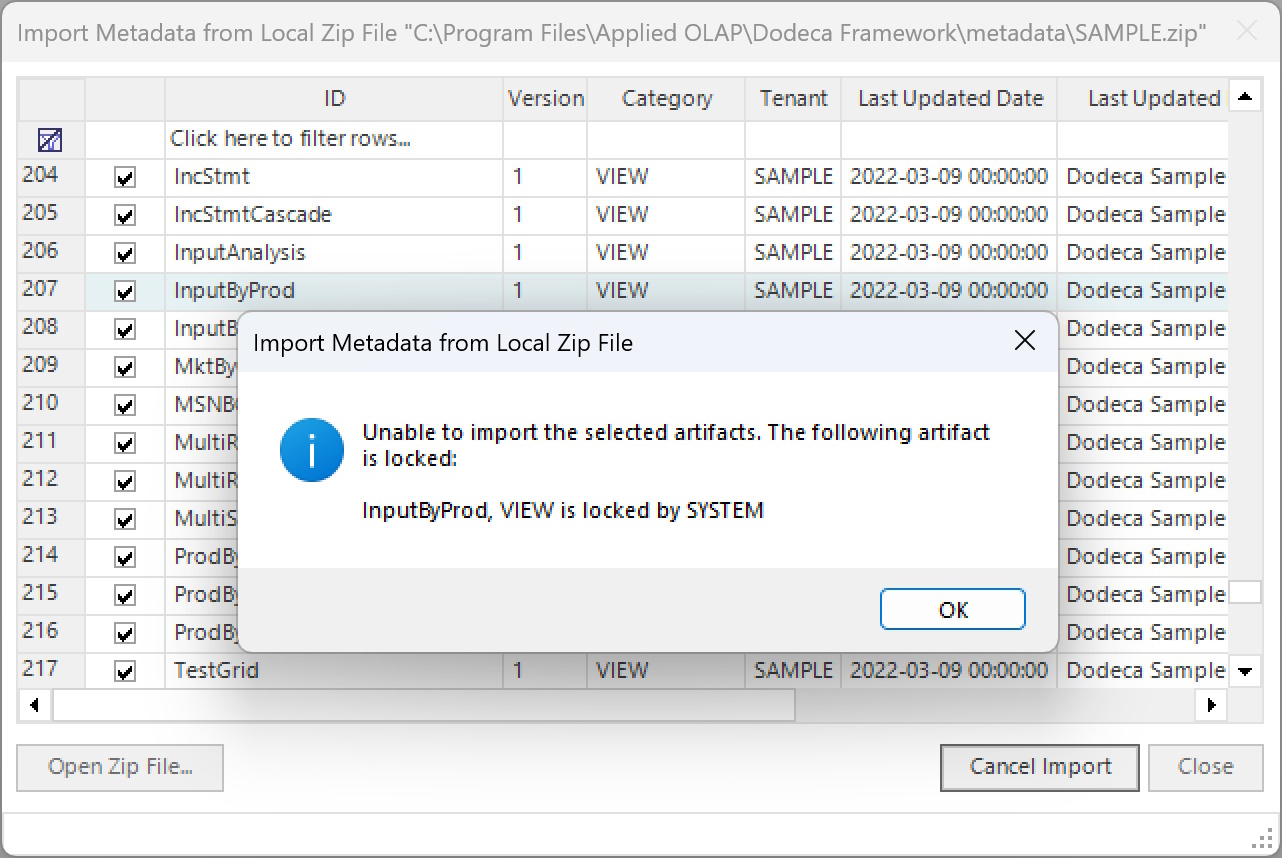
Task: Click the vertical scrollbar down arrow
Action: point(1245,672)
